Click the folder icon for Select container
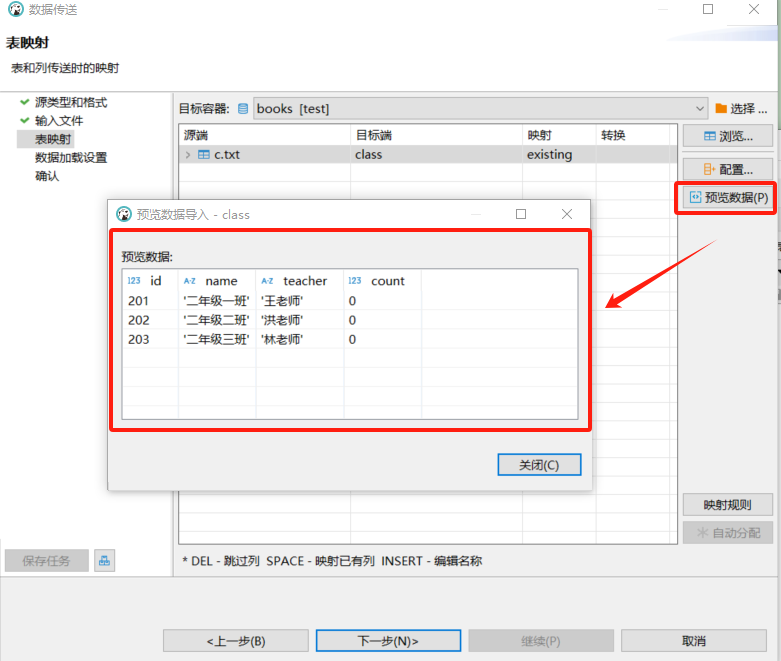Image resolution: width=781 pixels, height=661 pixels. click(720, 108)
